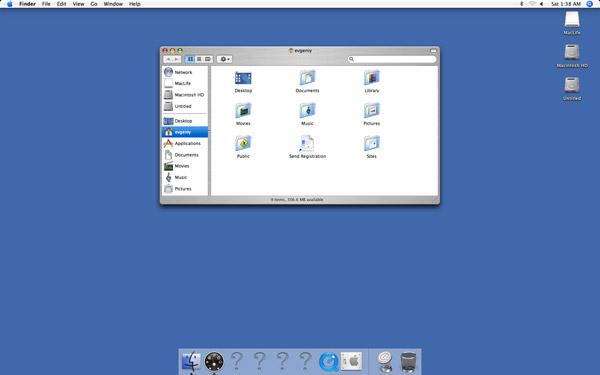This screenshot has height=375, width=600.
Task: Select Untitled volume in the sidebar
Action: pos(185,106)
